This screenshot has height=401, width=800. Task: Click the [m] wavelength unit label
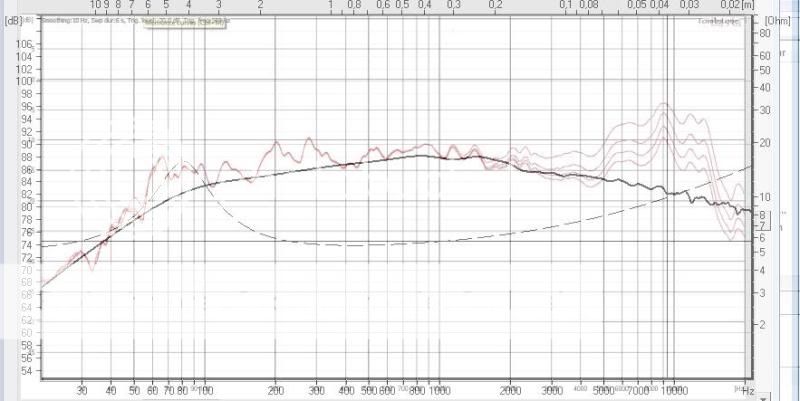(x=748, y=5)
